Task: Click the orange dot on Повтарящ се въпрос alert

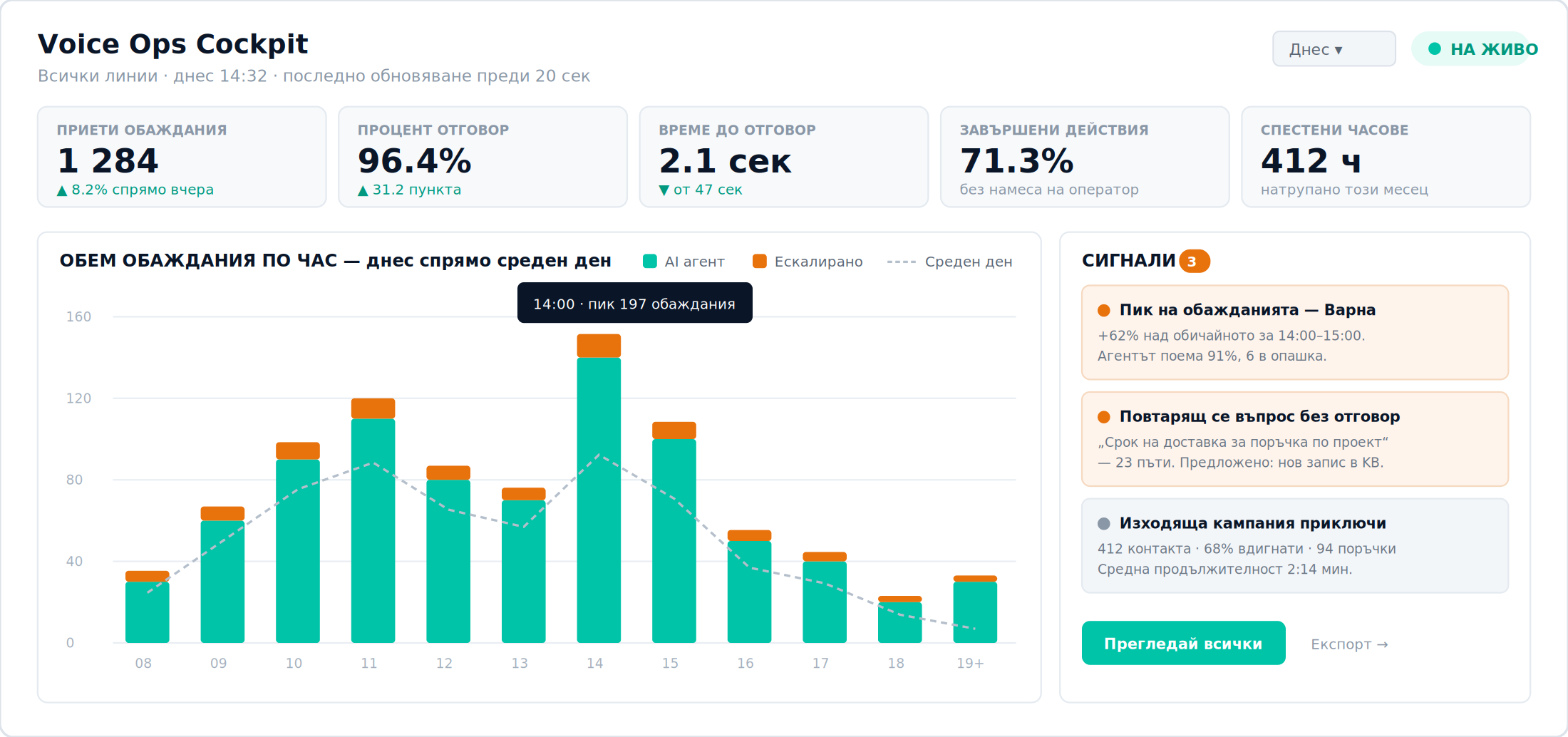Action: click(x=1104, y=417)
